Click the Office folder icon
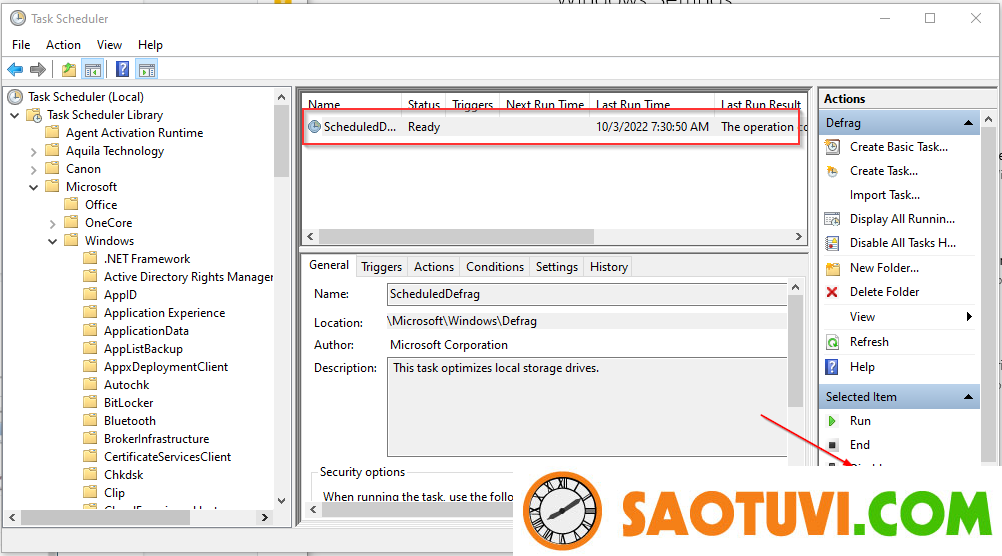The image size is (1002, 556). (71, 205)
